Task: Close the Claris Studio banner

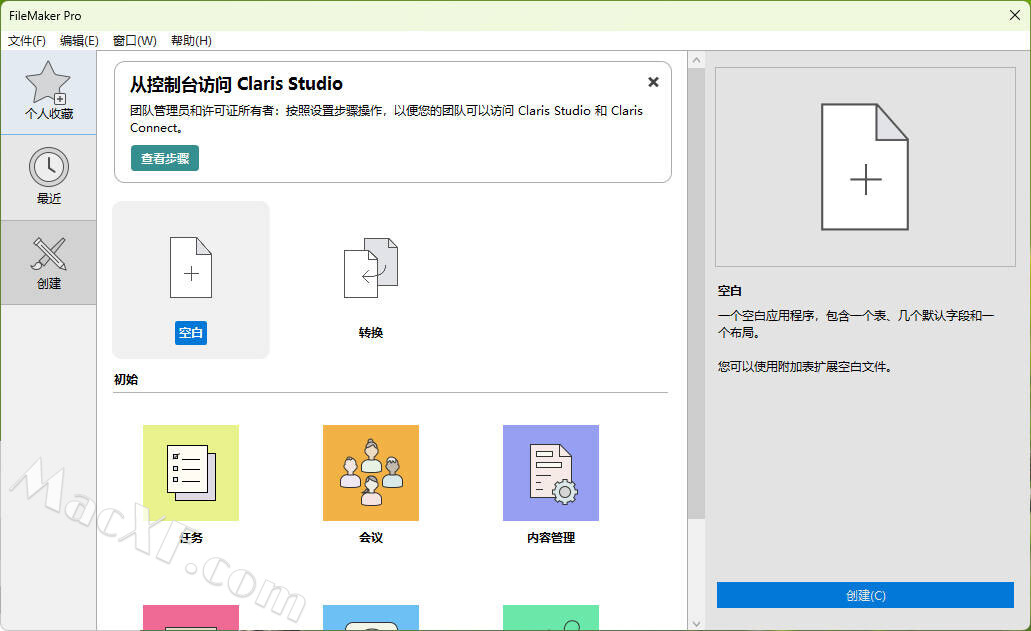Action: 653,82
